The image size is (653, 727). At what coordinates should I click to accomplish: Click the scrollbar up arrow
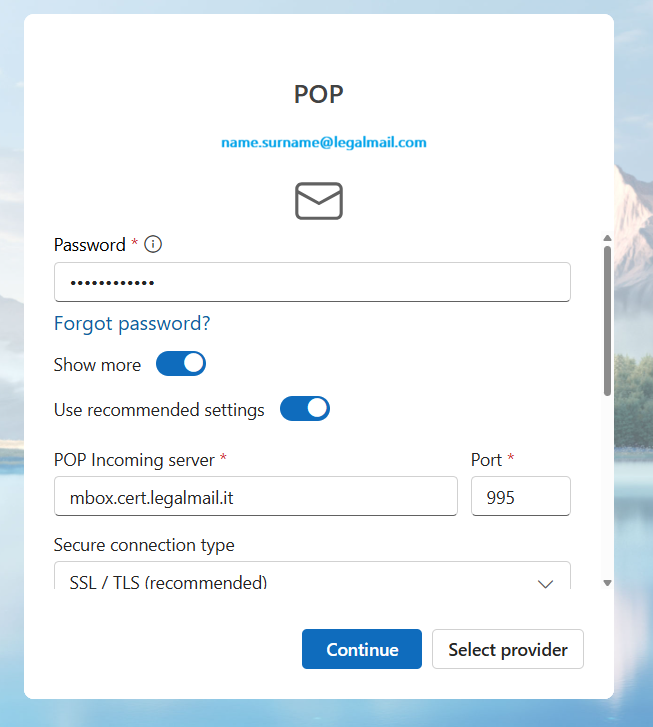[606, 238]
